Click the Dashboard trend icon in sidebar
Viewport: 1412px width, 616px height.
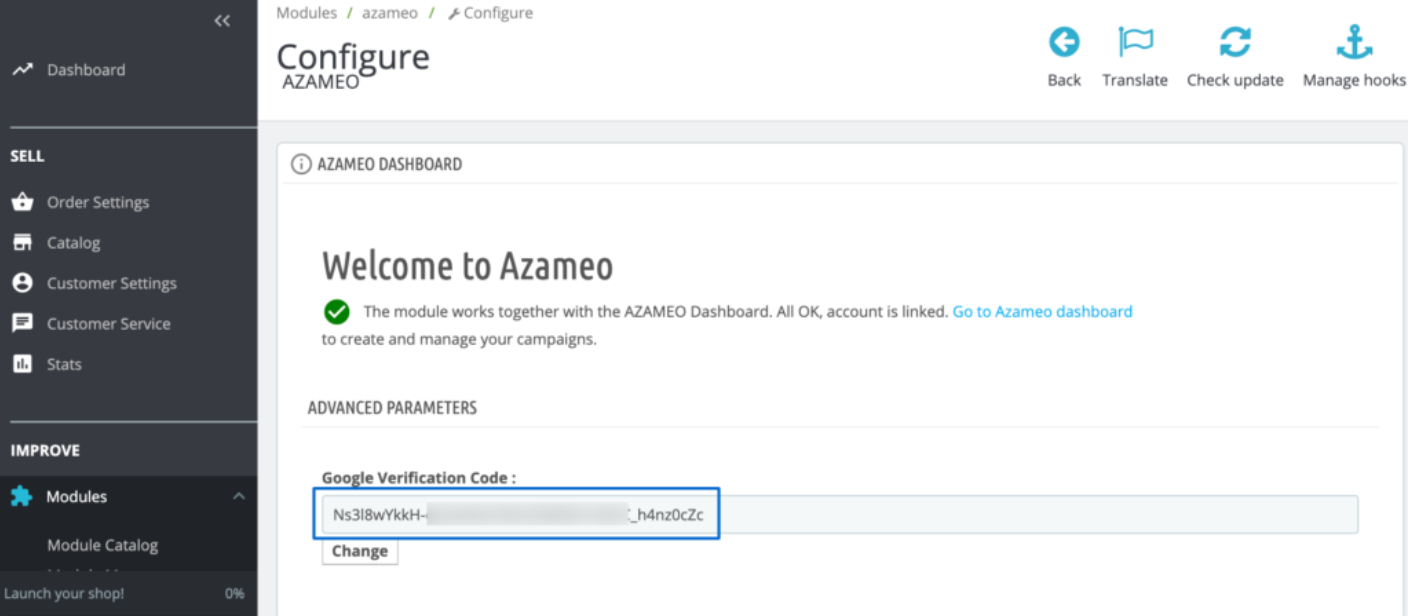click(x=22, y=70)
